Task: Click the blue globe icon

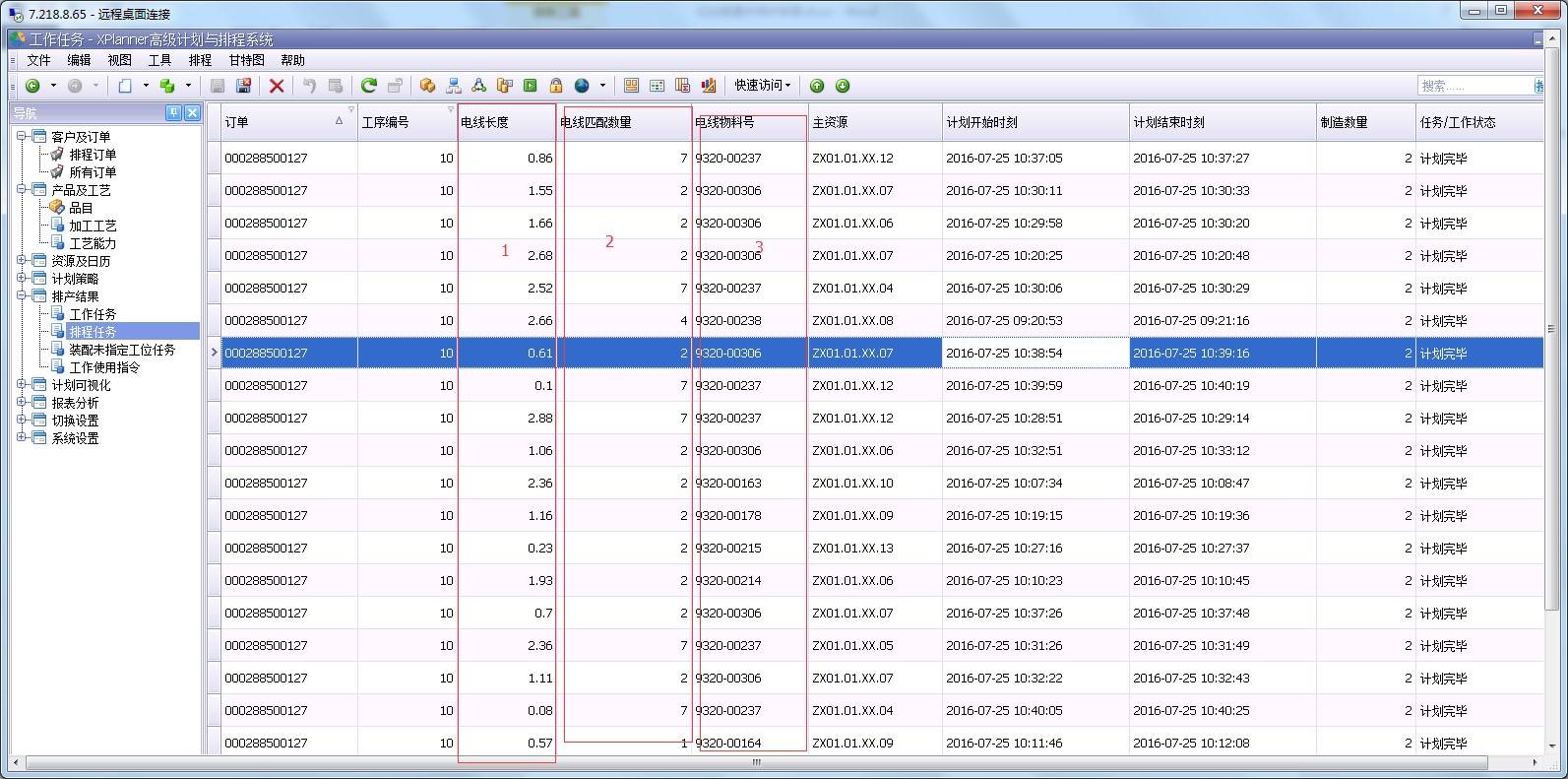Action: click(x=582, y=86)
